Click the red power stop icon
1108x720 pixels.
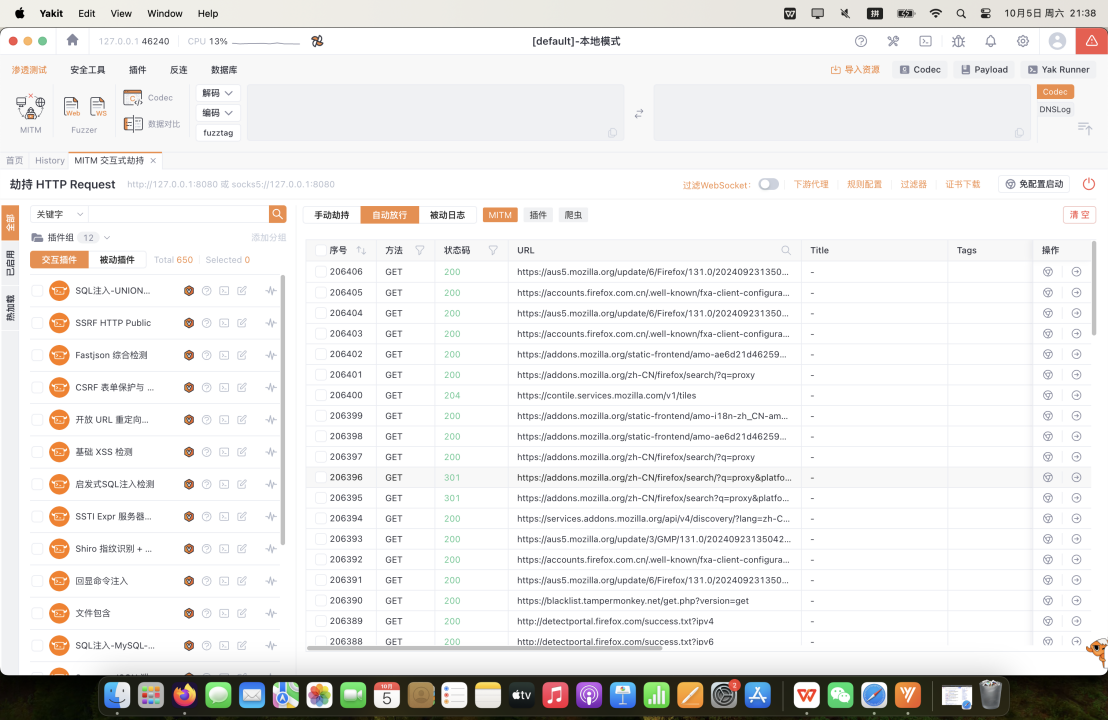pos(1089,184)
